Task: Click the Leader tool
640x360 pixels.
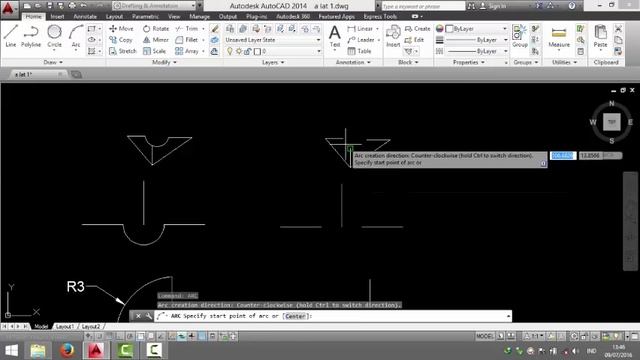Action: click(361, 40)
